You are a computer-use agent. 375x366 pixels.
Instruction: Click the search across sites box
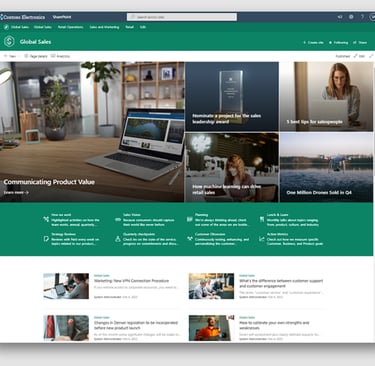click(182, 17)
